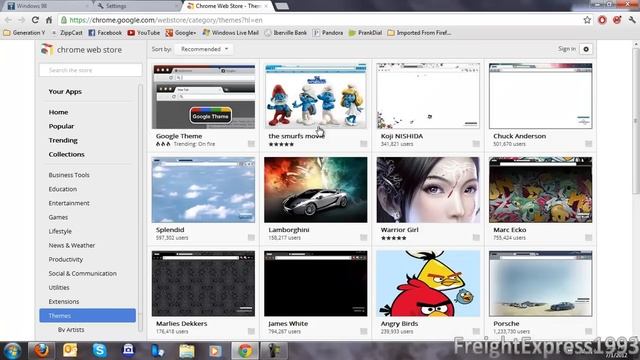Switch to the Settings tab

coord(137,6)
